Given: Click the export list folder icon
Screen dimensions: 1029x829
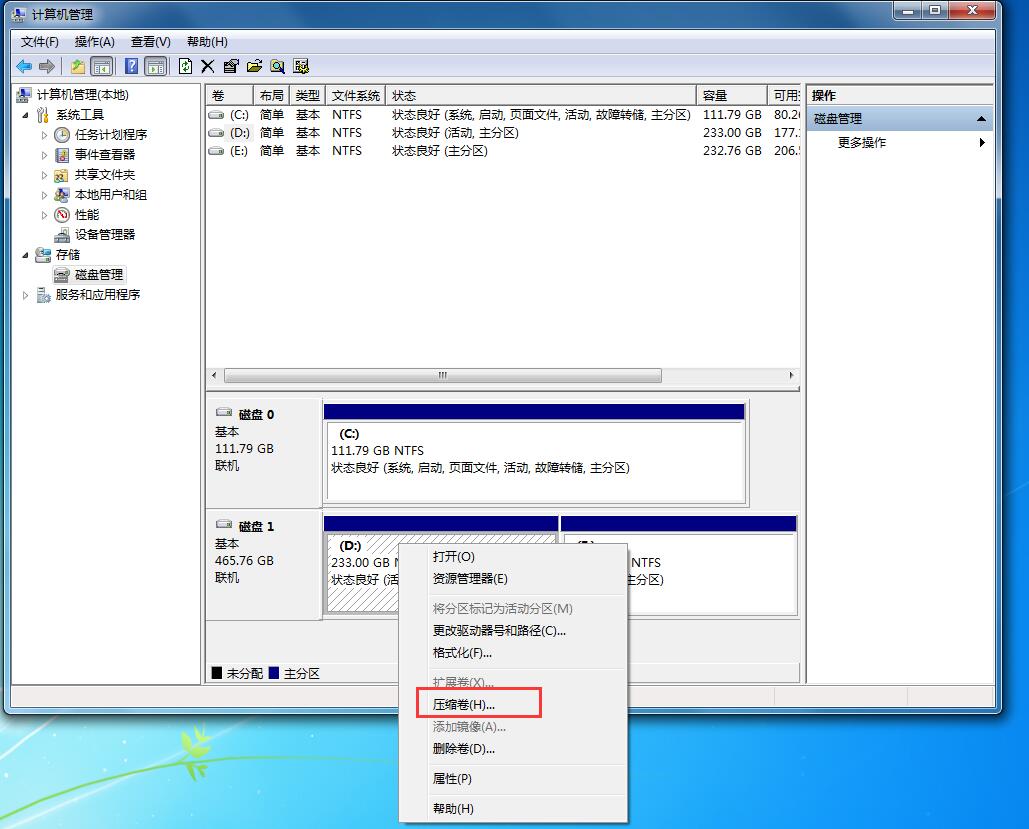Looking at the screenshot, I should click(253, 66).
